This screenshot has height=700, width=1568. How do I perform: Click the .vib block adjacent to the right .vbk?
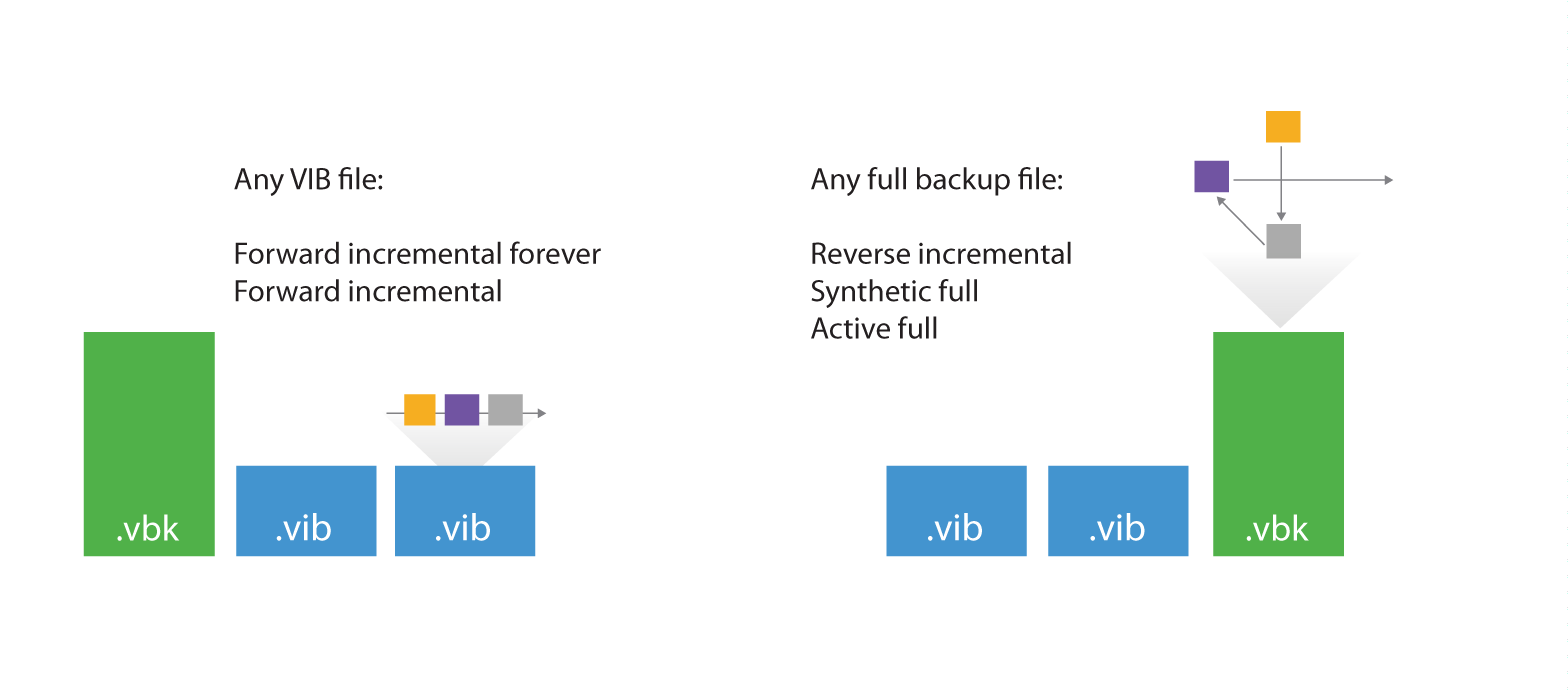pos(1118,510)
